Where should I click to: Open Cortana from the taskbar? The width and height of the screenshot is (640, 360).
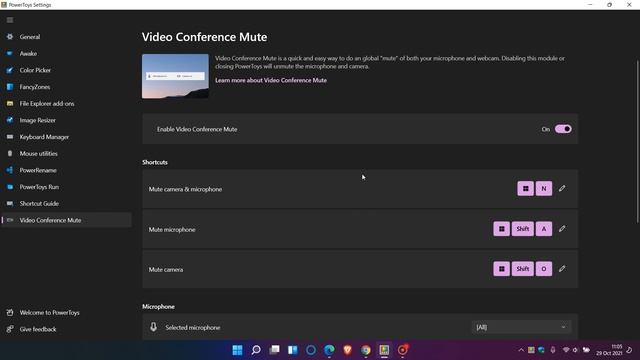click(x=311, y=350)
